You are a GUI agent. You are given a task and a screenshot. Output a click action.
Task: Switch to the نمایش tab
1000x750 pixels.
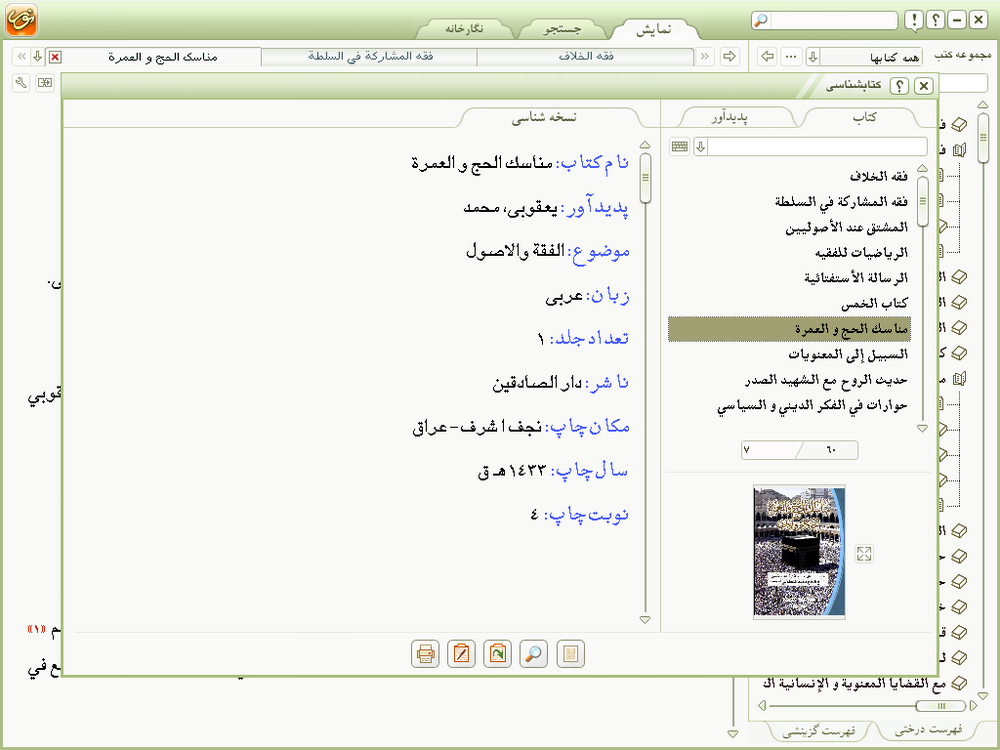click(653, 29)
